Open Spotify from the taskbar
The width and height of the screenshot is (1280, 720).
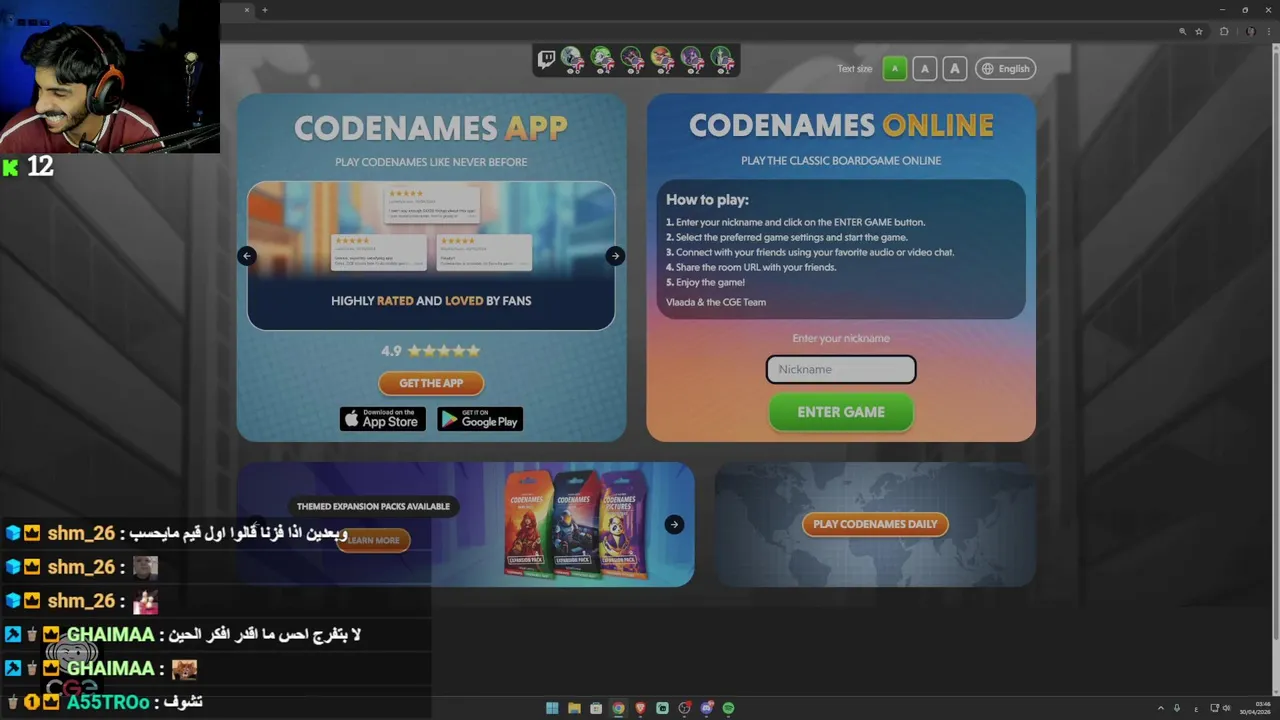[x=728, y=708]
